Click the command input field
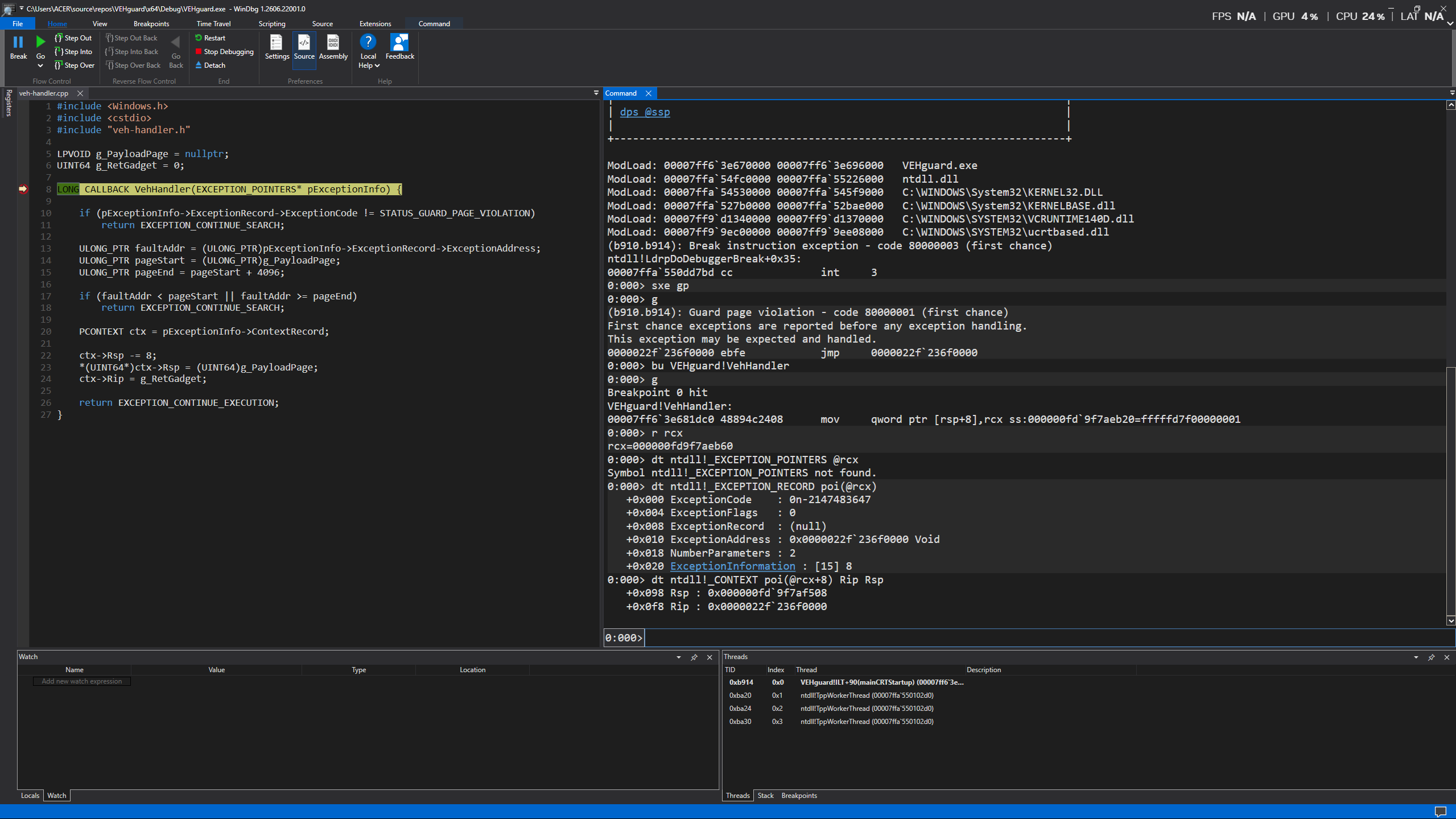The width and height of the screenshot is (1456, 819). [x=1049, y=637]
